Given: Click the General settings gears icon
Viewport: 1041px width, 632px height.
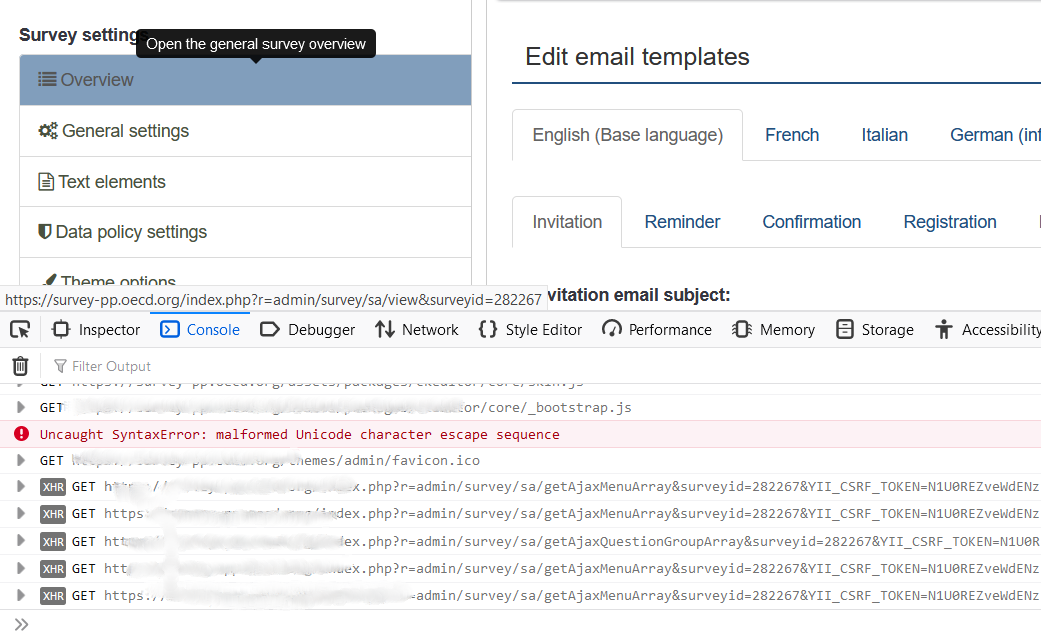Looking at the screenshot, I should point(47,131).
